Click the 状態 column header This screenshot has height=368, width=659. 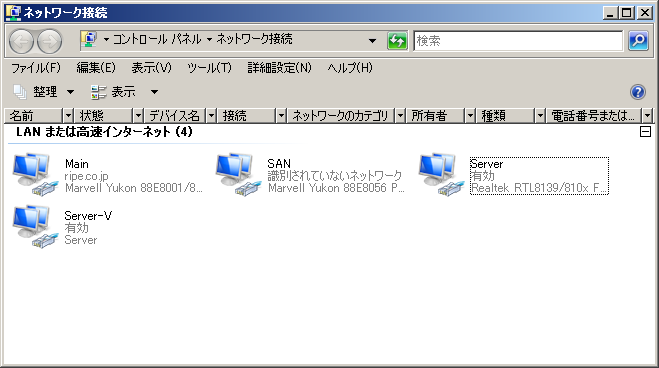pyautogui.click(x=104, y=116)
